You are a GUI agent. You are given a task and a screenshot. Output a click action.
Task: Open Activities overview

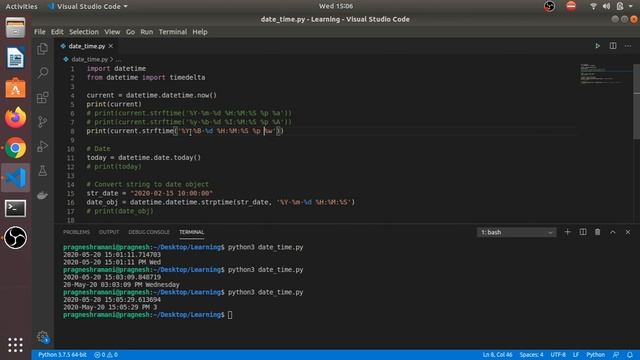(21, 6)
